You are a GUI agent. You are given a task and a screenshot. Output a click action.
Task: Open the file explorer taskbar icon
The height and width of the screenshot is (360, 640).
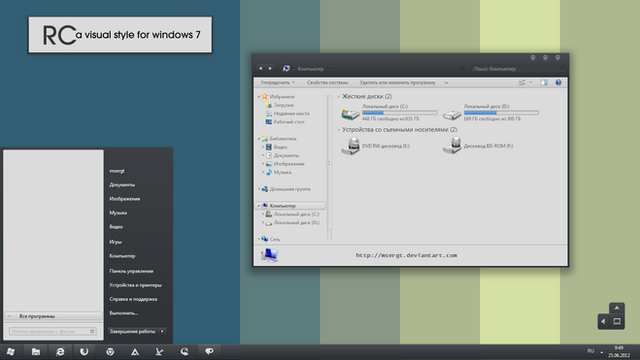36,351
